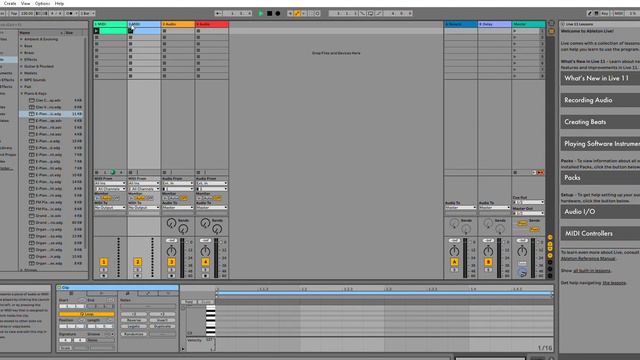This screenshot has width=640, height=360.
Task: Click the Stop All Clips button on Master
Action: (x=515, y=173)
